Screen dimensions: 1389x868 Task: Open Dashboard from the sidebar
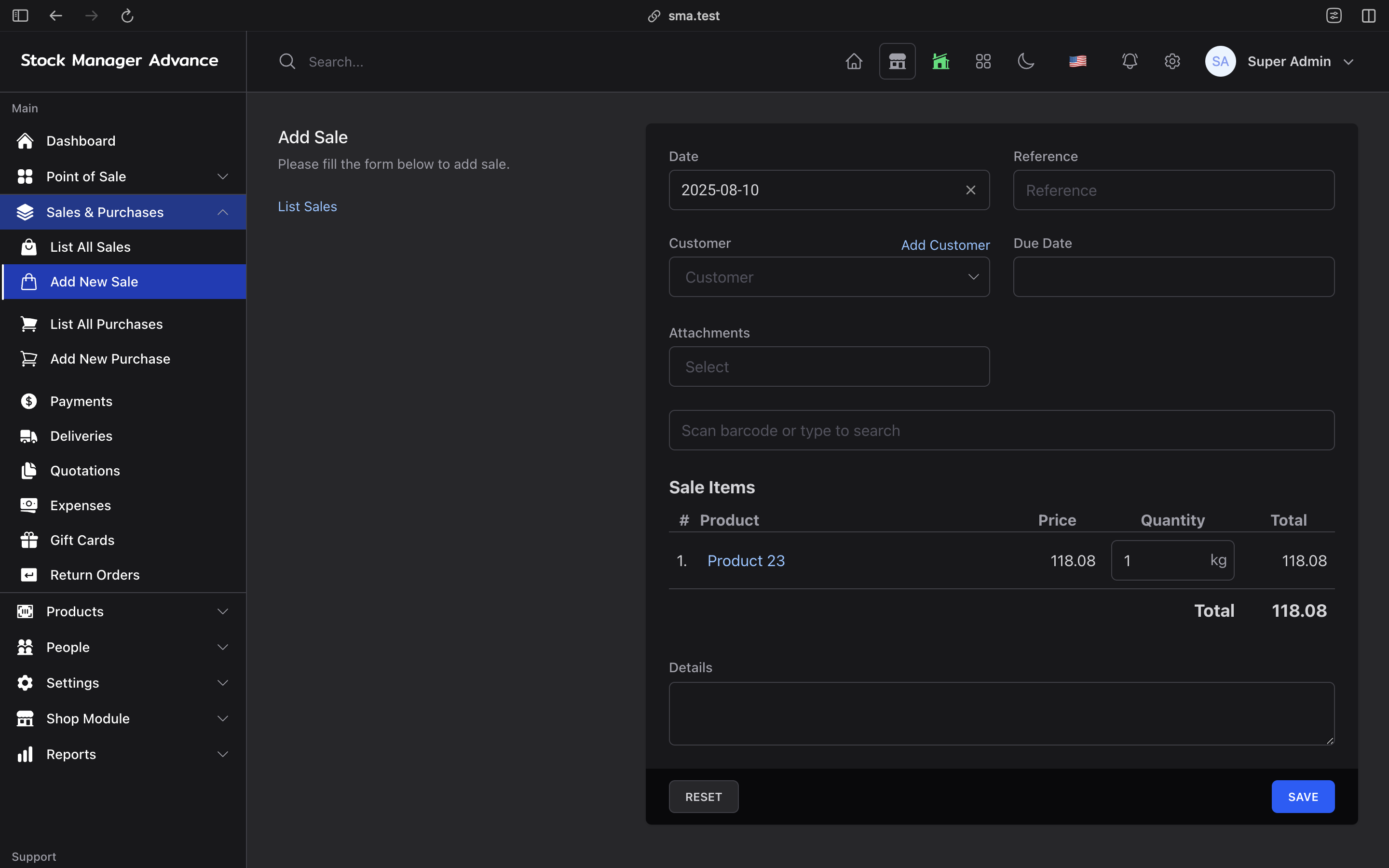click(123, 141)
